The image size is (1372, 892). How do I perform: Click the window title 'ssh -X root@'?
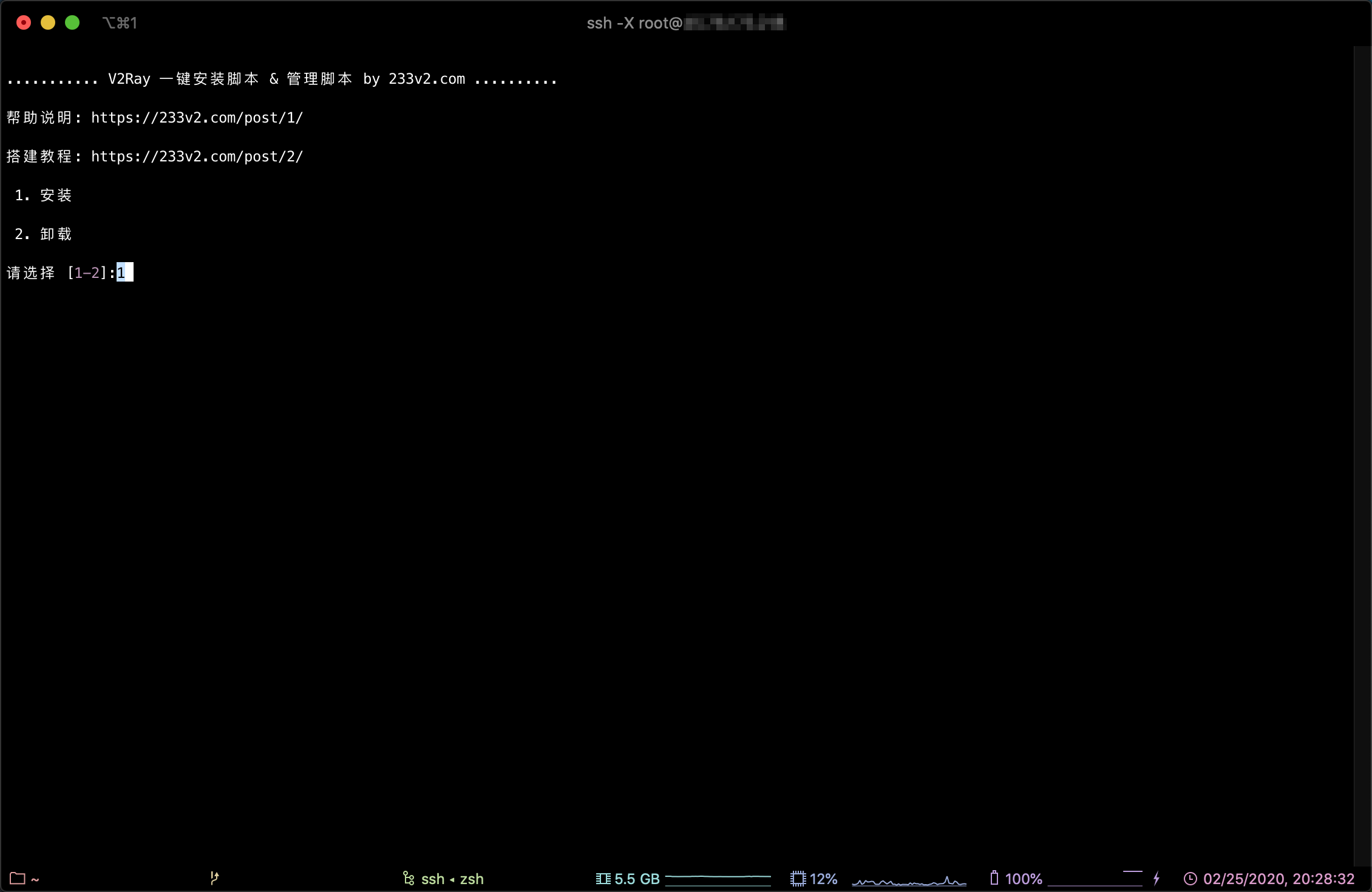pos(635,23)
